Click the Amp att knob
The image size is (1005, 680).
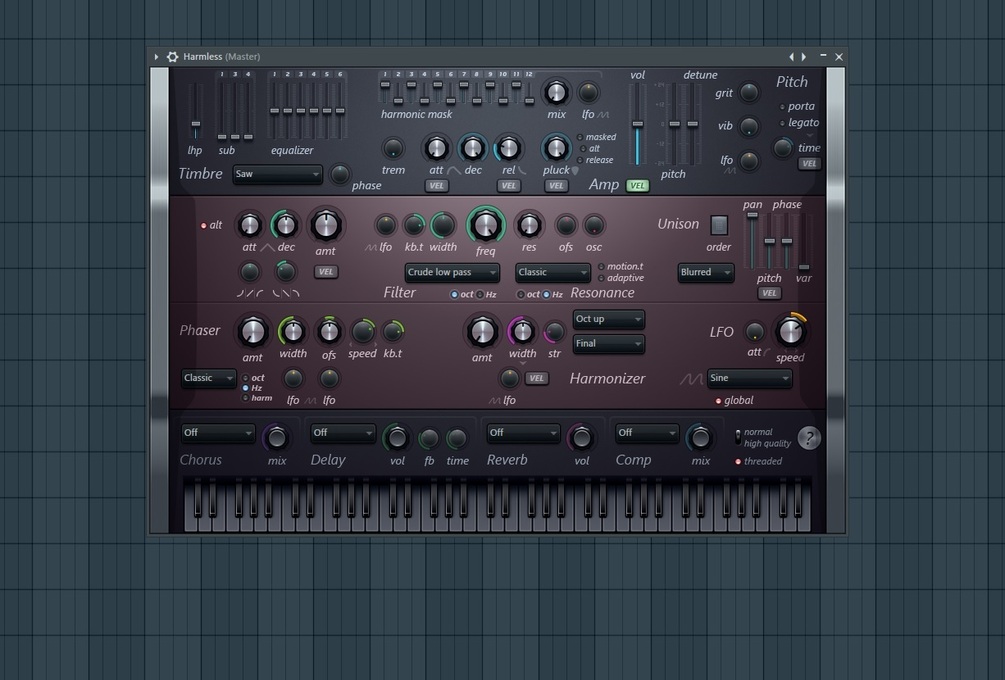(x=436, y=148)
